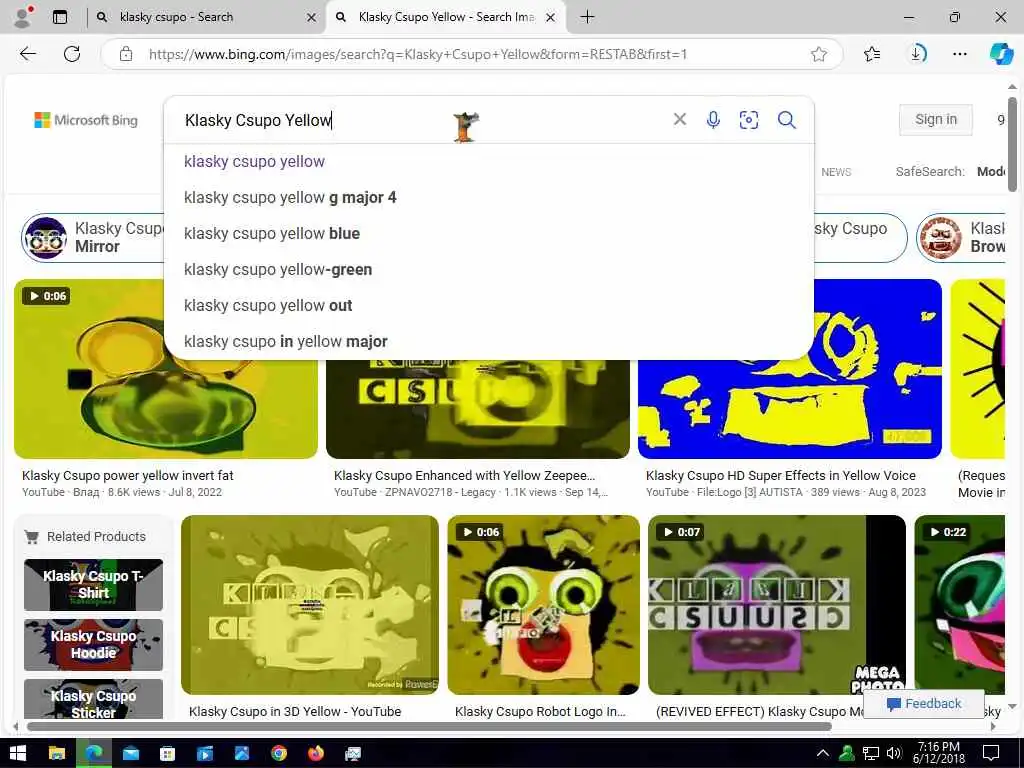Open the NEWS search tab
This screenshot has height=768, width=1024.
836,172
